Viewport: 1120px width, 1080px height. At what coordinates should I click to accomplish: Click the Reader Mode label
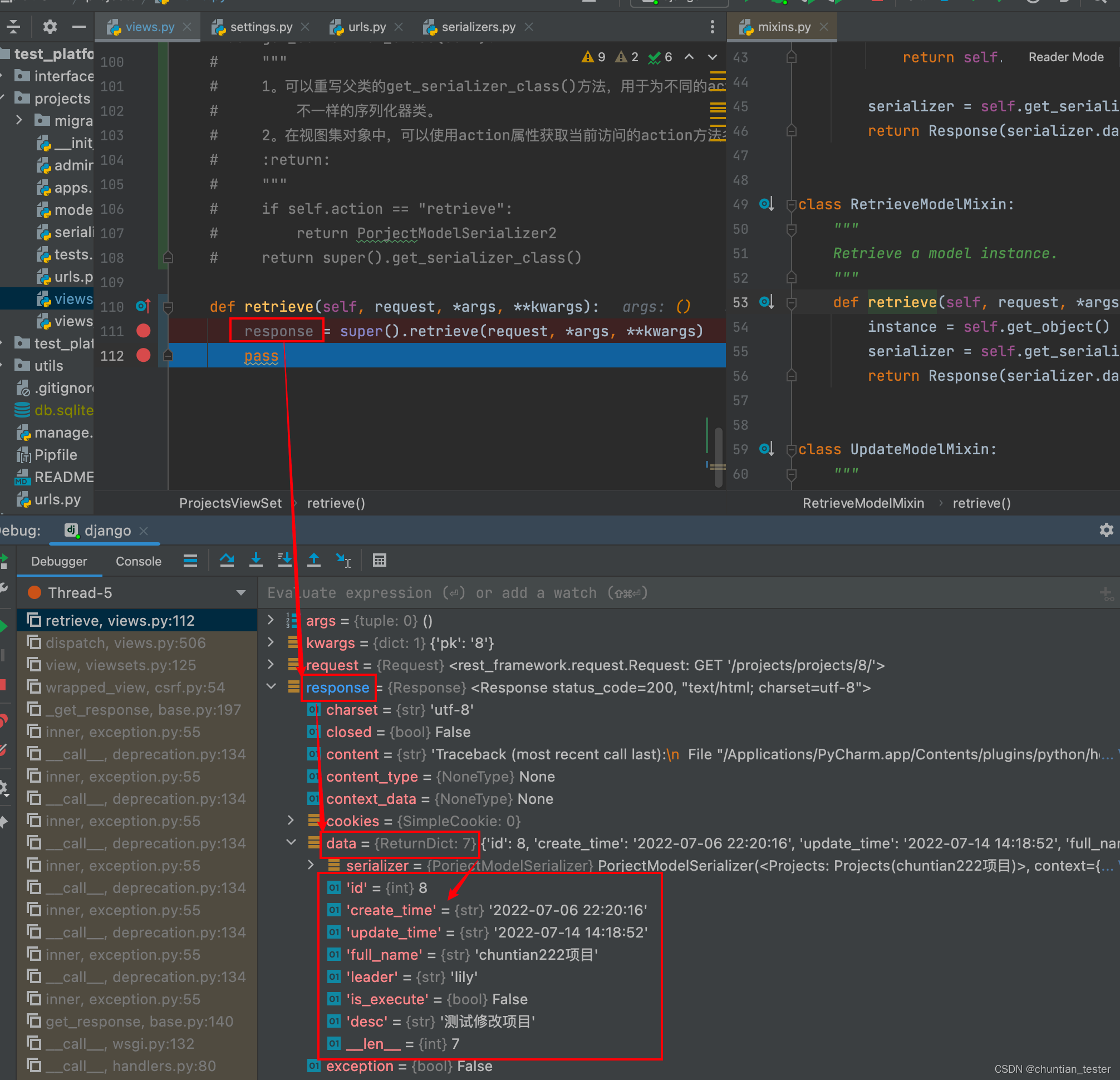click(x=1065, y=57)
